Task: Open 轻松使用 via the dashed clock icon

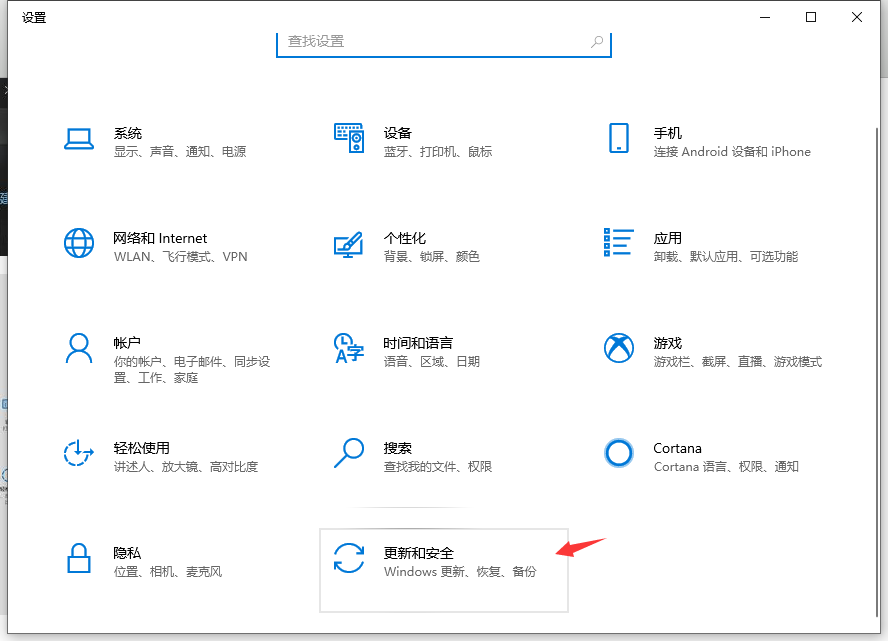Action: (79, 455)
